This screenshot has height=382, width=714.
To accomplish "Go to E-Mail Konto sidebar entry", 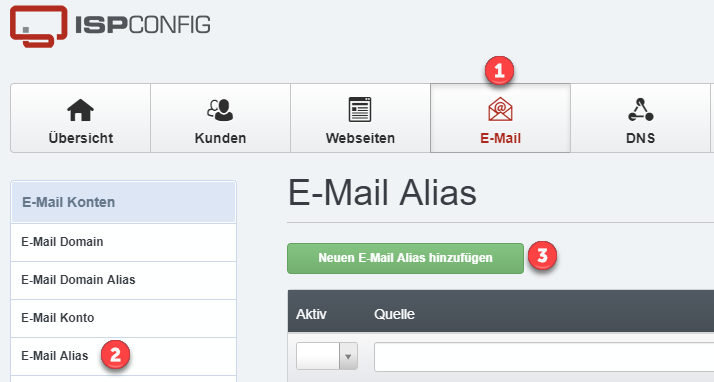I will [x=123, y=318].
